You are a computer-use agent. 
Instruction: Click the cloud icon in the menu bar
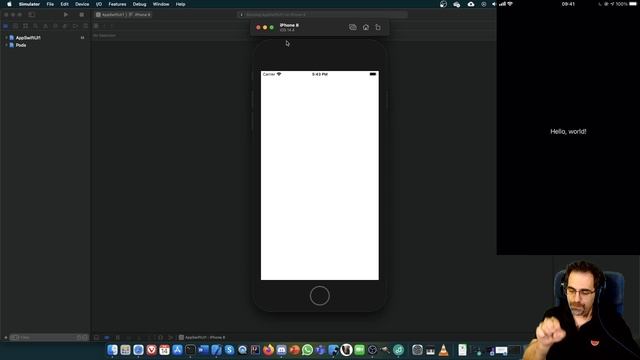pyautogui.click(x=471, y=4)
